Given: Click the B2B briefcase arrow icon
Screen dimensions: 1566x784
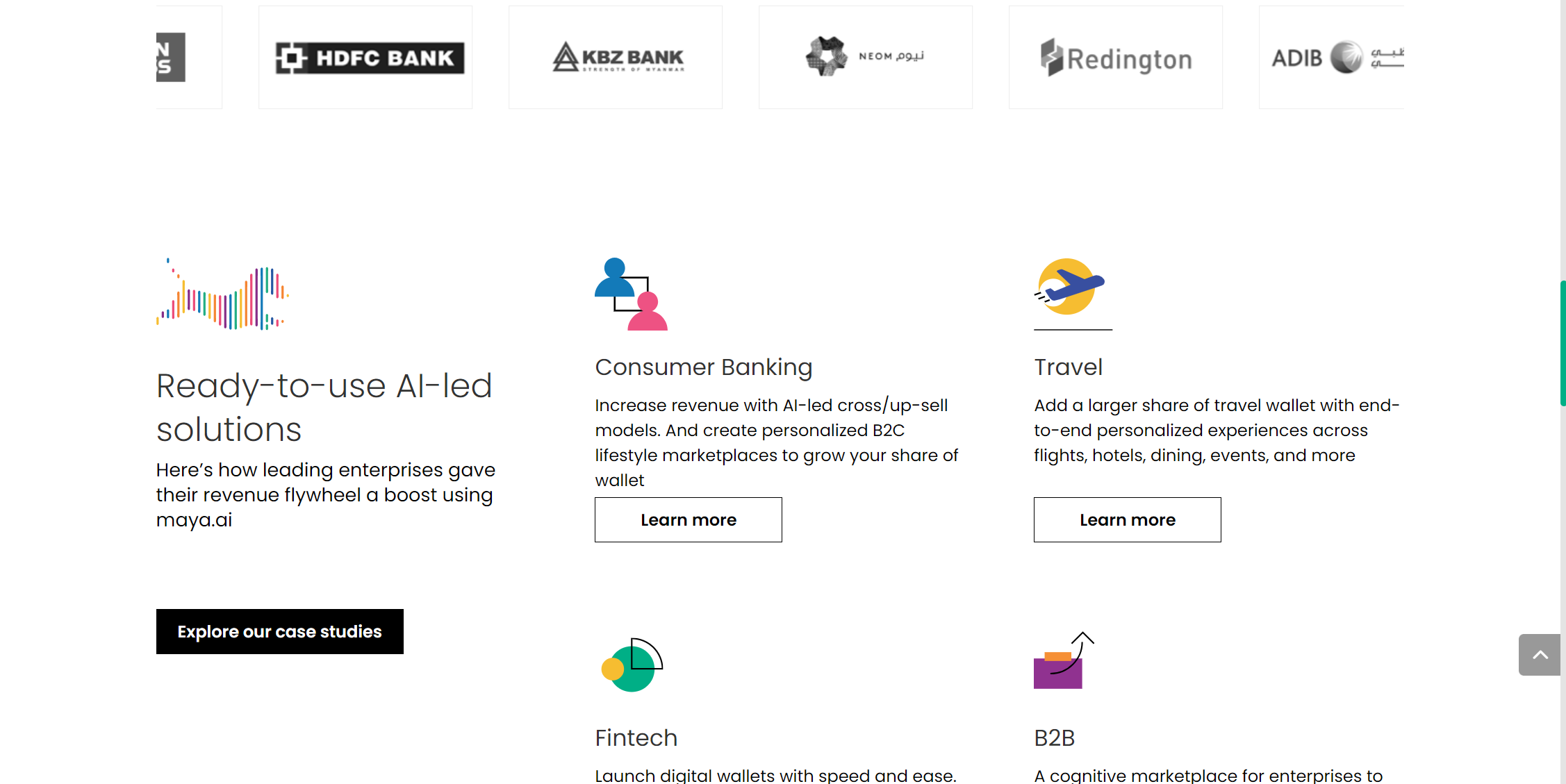Looking at the screenshot, I should click(x=1064, y=660).
